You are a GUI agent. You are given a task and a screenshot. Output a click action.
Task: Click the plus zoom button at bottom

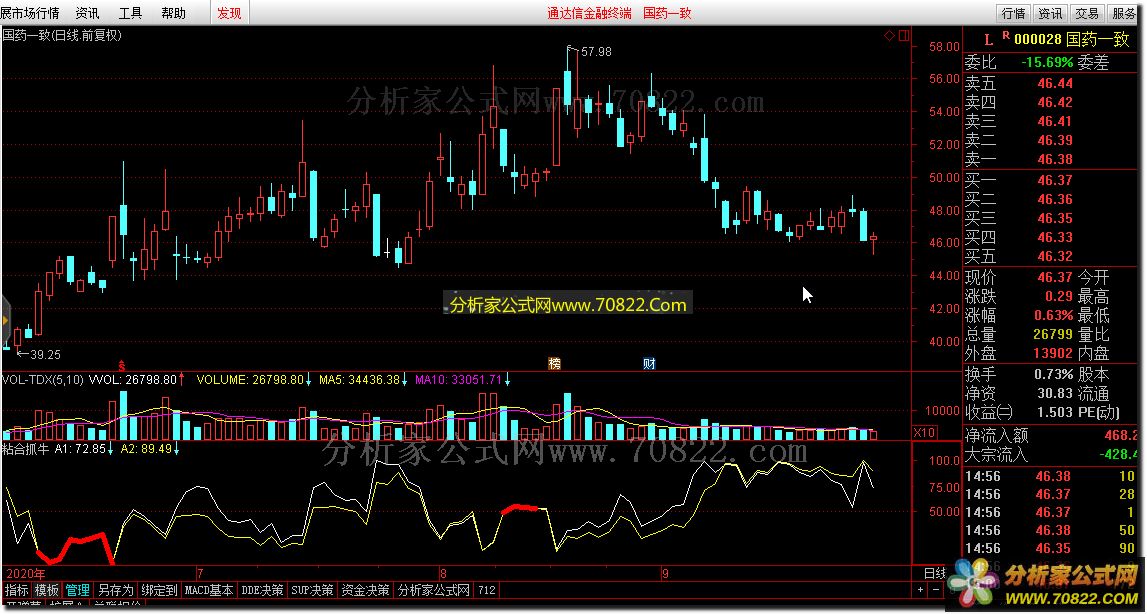[x=920, y=590]
